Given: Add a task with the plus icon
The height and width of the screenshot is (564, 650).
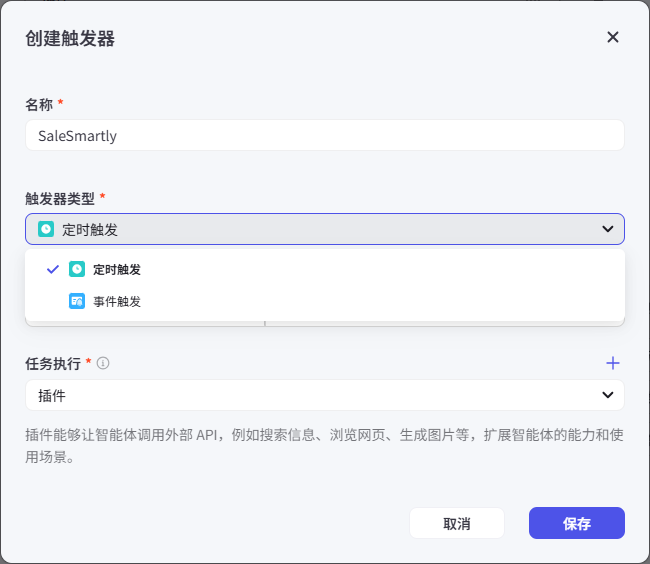Looking at the screenshot, I should 613,363.
